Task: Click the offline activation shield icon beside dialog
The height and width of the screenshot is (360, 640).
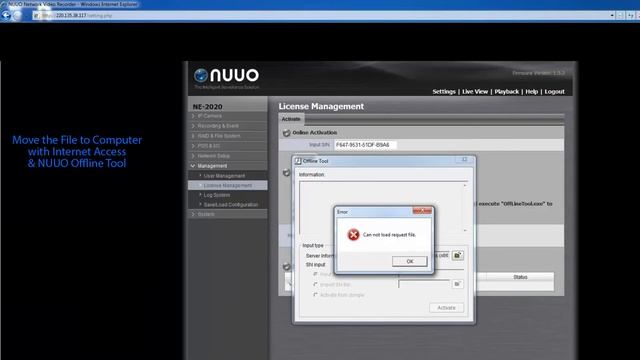Action: (287, 173)
